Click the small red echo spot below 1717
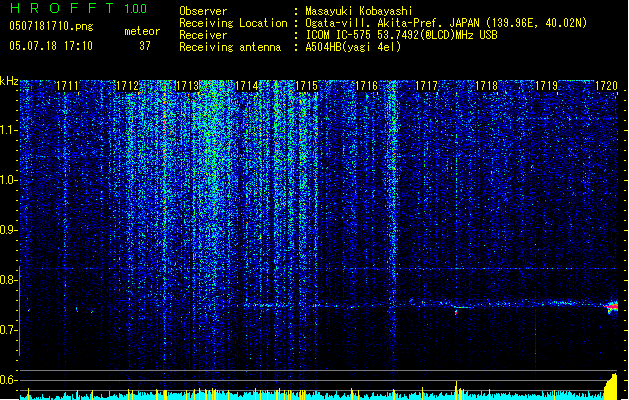 point(456,312)
